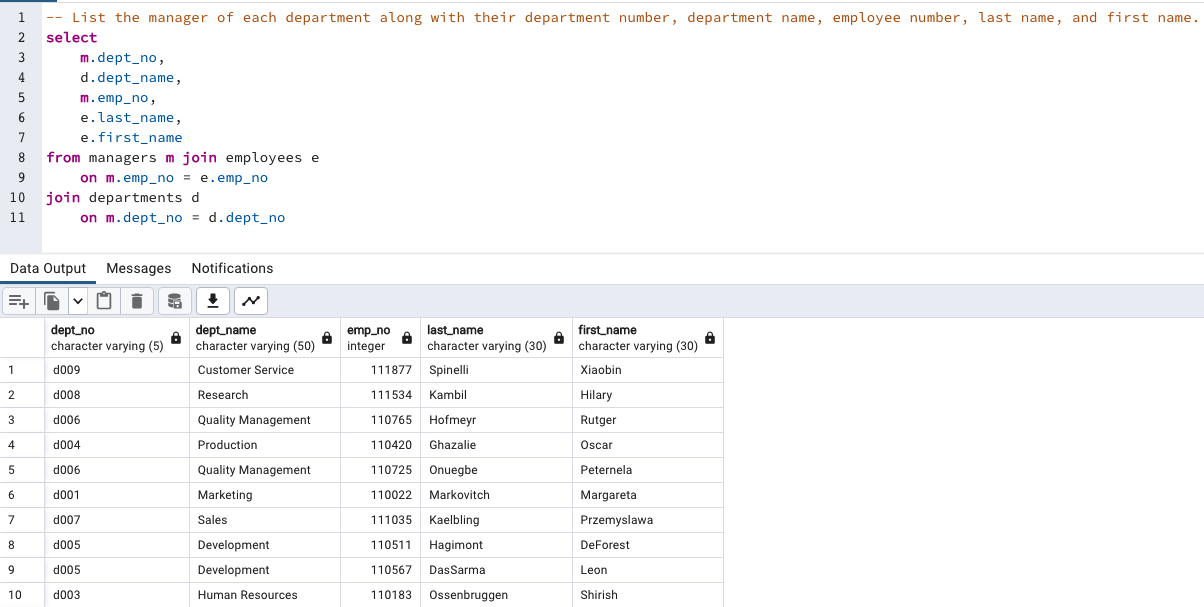
Task: Click the cell containing Spinelli
Action: coord(447,369)
